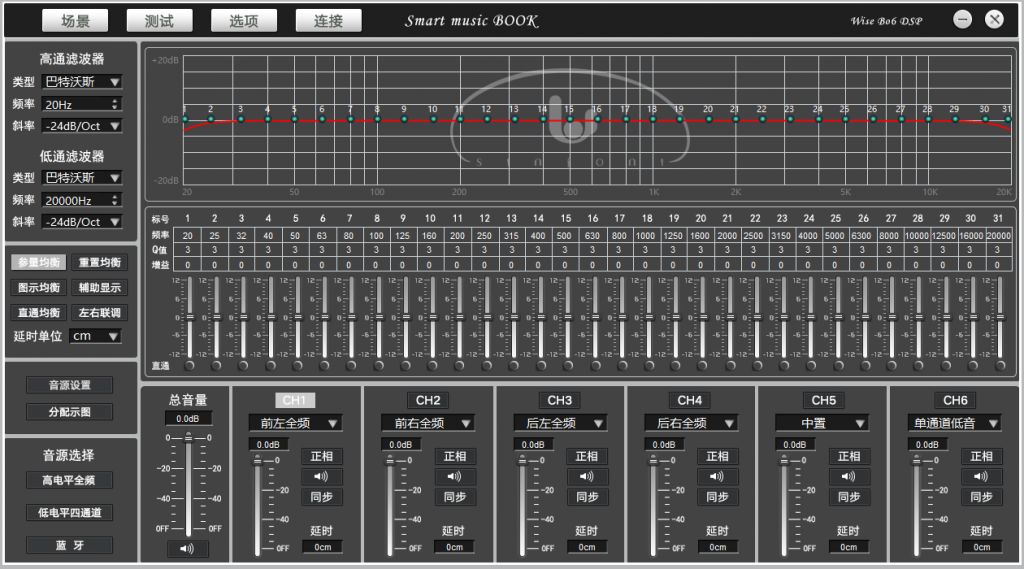Click the 辅助显示 button

100,287
